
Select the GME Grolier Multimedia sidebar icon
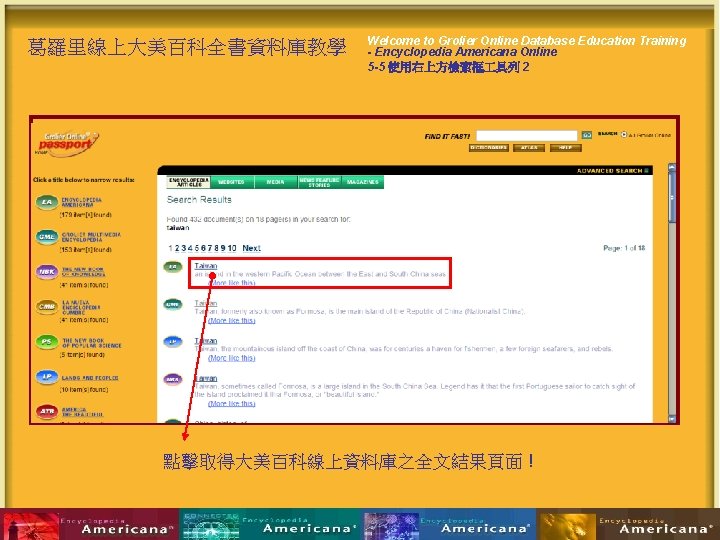tap(47, 237)
